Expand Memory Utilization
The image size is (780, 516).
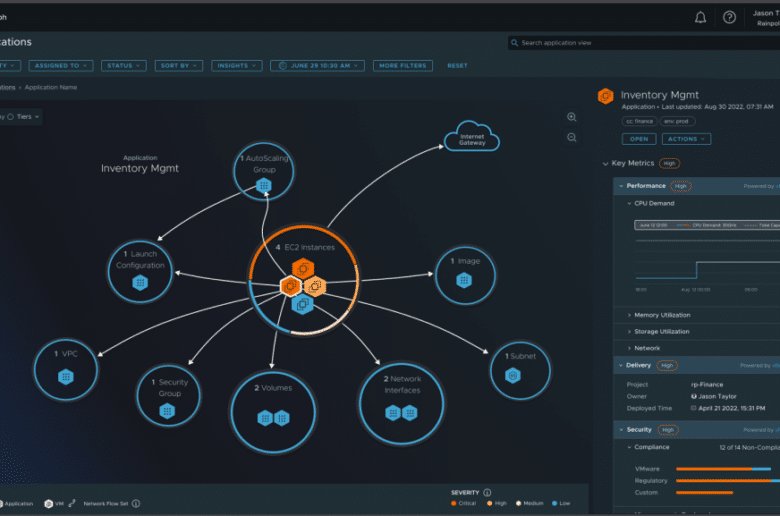pyautogui.click(x=629, y=315)
